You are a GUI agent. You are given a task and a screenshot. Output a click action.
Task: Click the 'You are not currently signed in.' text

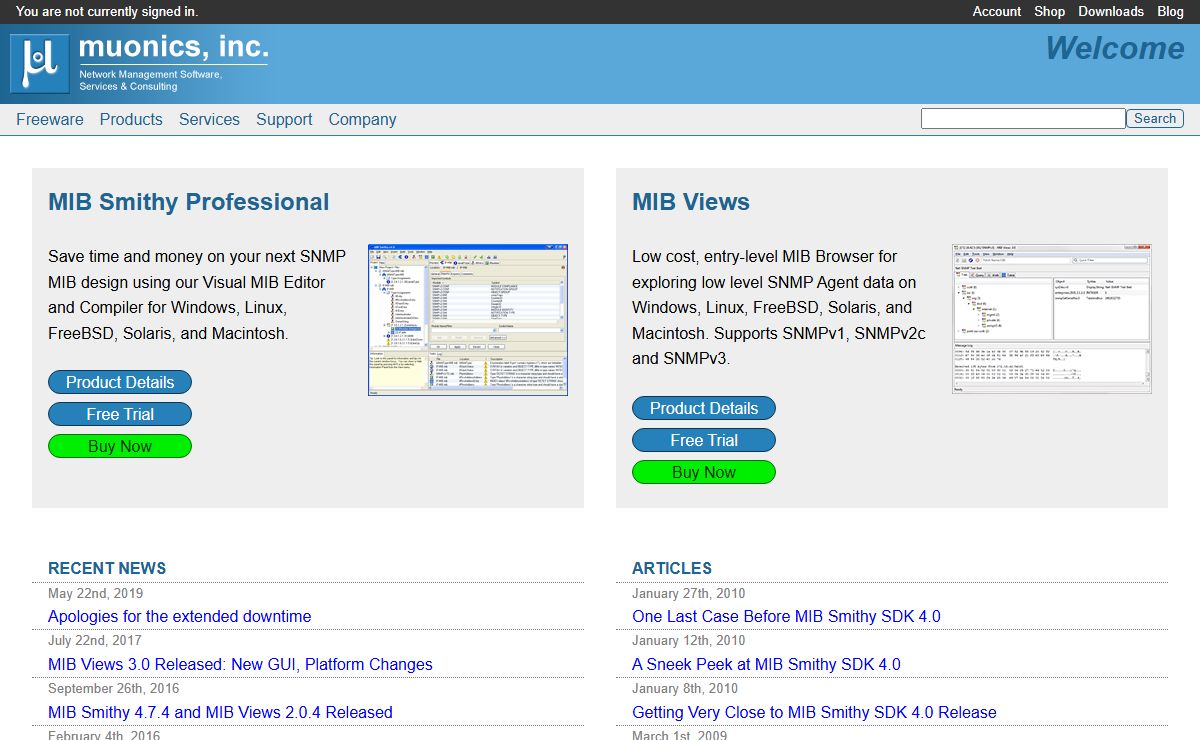point(107,12)
